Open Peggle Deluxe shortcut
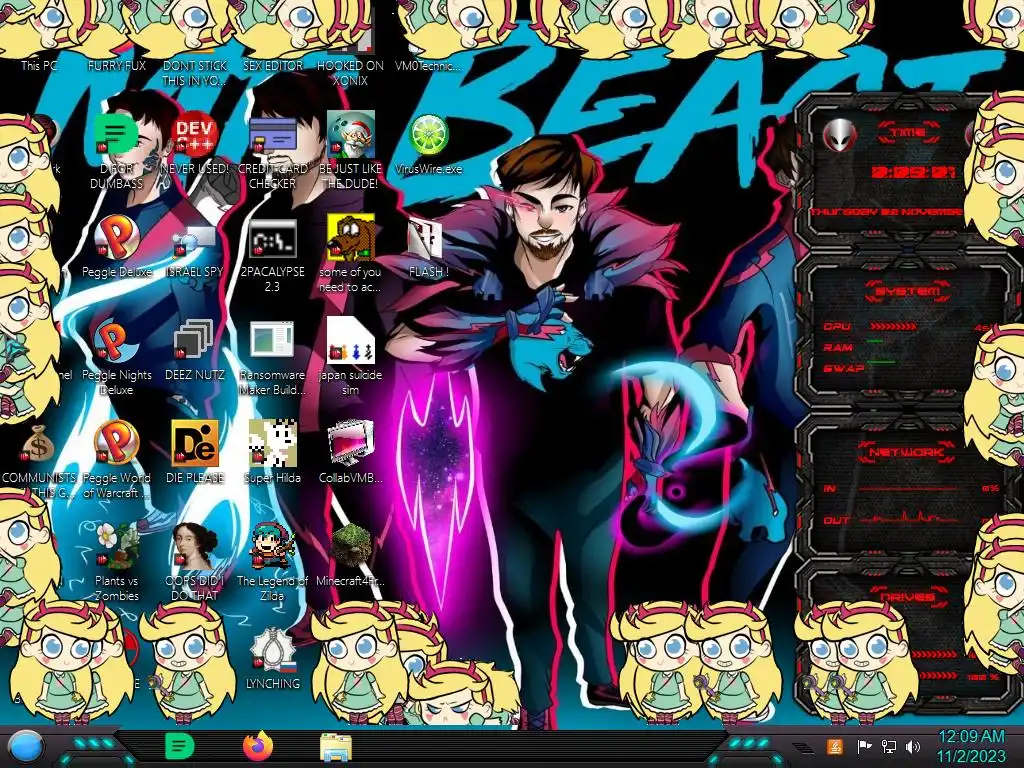Viewport: 1024px width, 768px height. click(x=116, y=238)
